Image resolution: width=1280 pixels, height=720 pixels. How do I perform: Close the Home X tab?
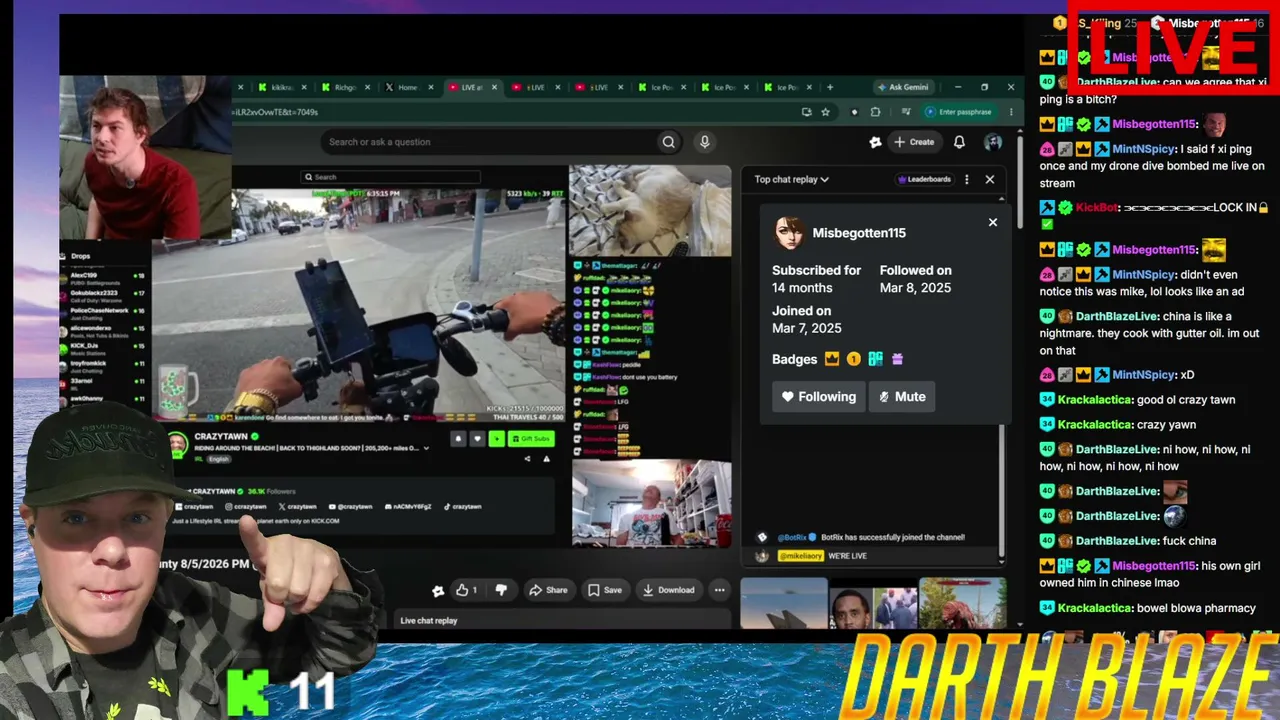[431, 87]
